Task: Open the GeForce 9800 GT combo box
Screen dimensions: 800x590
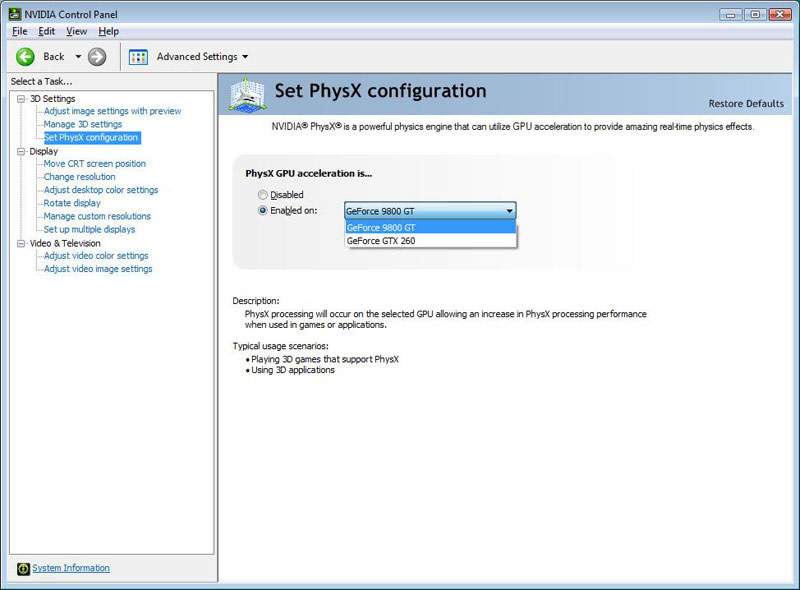Action: (430, 211)
